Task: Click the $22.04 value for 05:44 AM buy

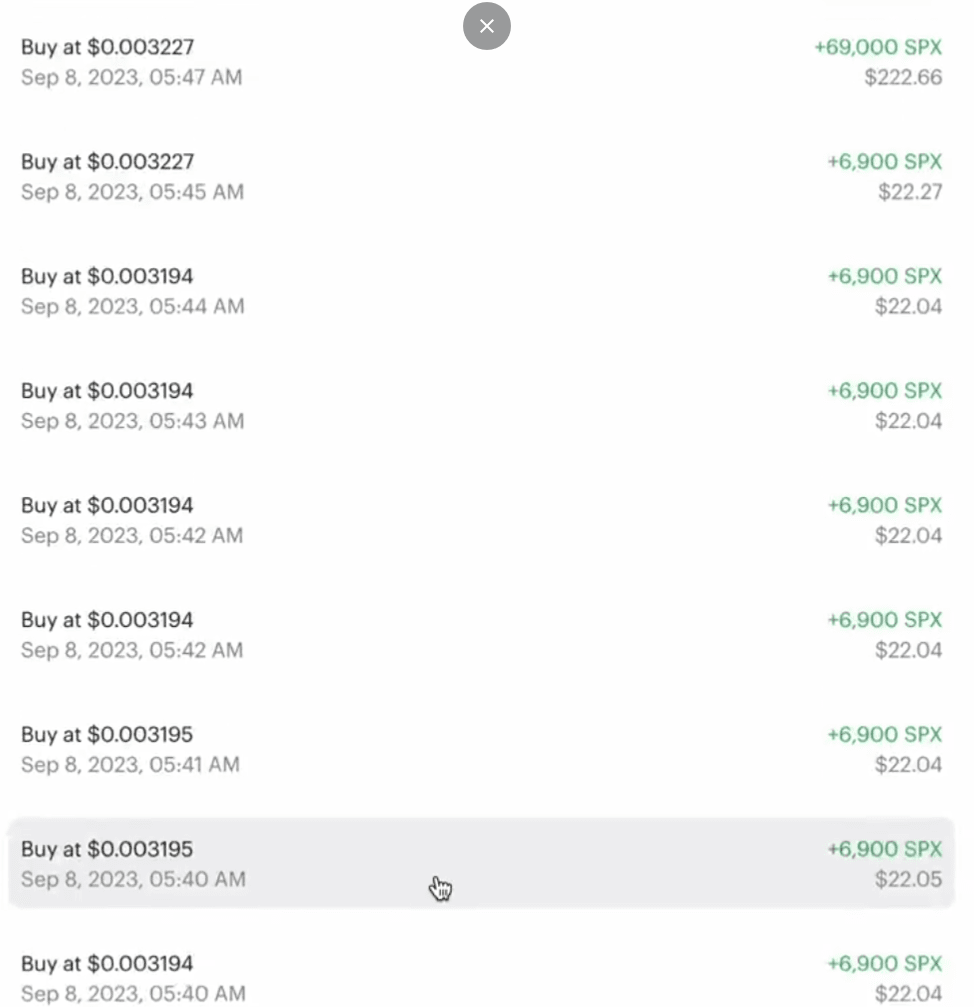Action: pos(909,306)
